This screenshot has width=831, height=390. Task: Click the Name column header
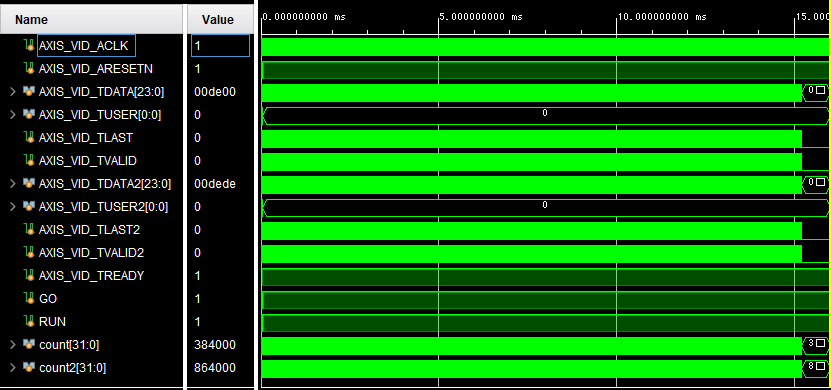[x=91, y=20]
